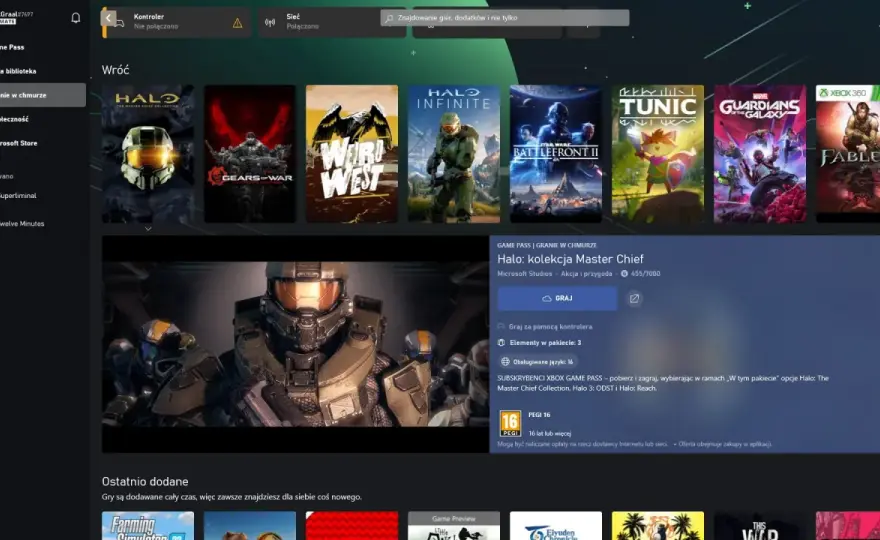This screenshot has width=880, height=540.
Task: Open the Graal profile in the sidebar
Action: click(17, 17)
